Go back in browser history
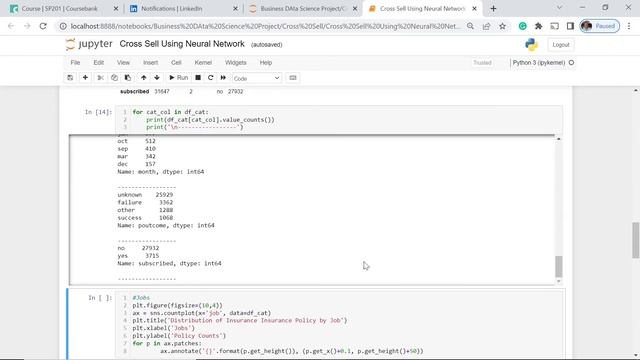The width and height of the screenshot is (640, 360). 11,26
